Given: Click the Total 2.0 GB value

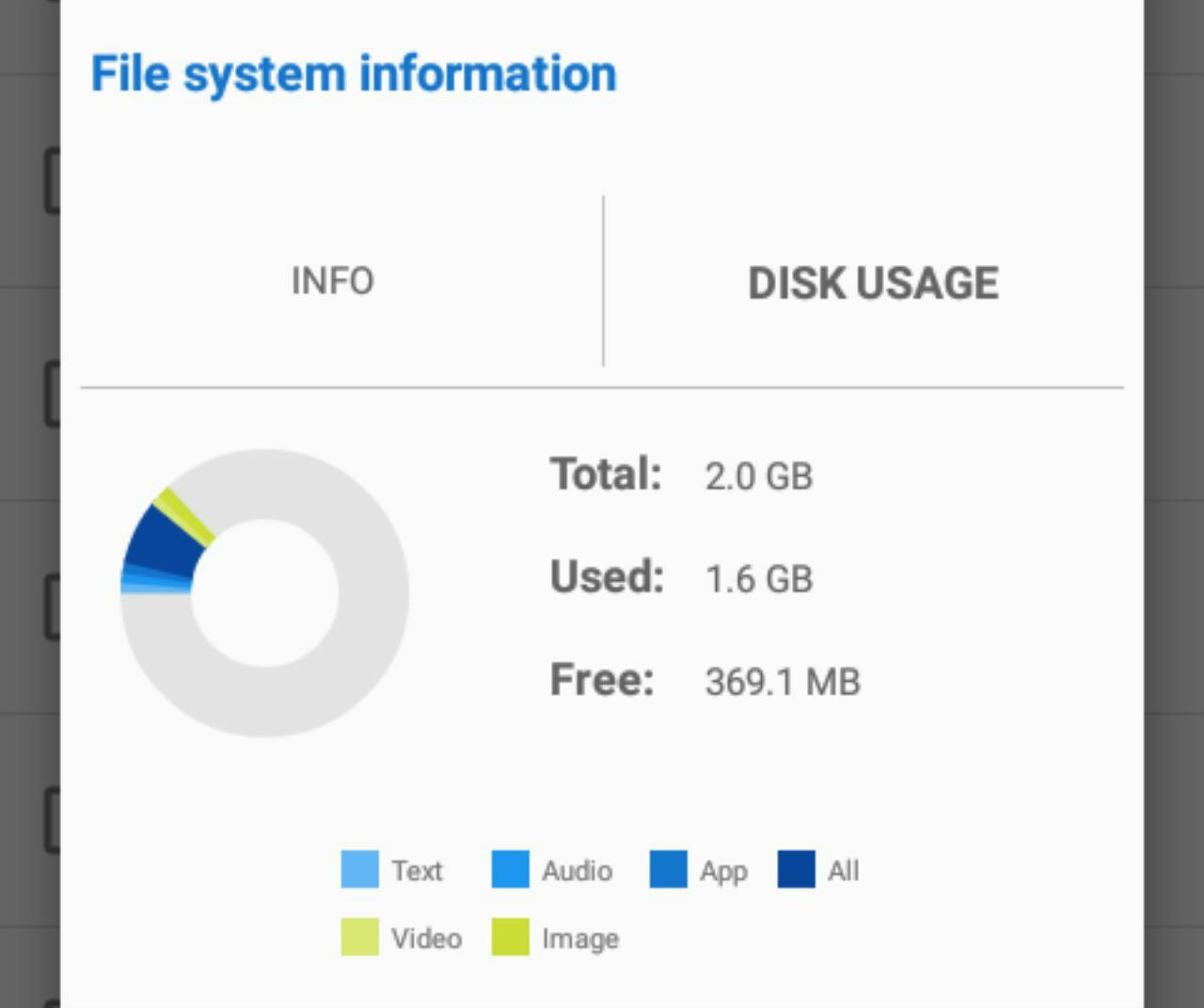Looking at the screenshot, I should [x=758, y=476].
